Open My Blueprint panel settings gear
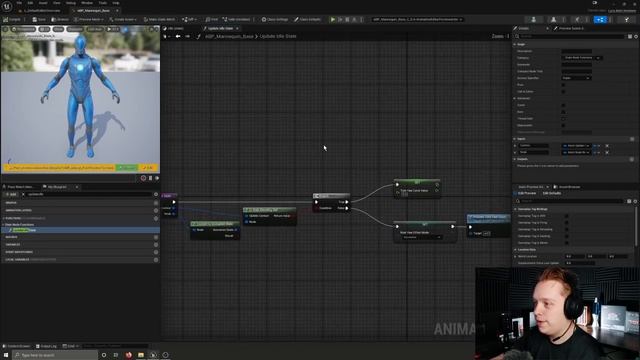640x360 pixels. (156, 194)
